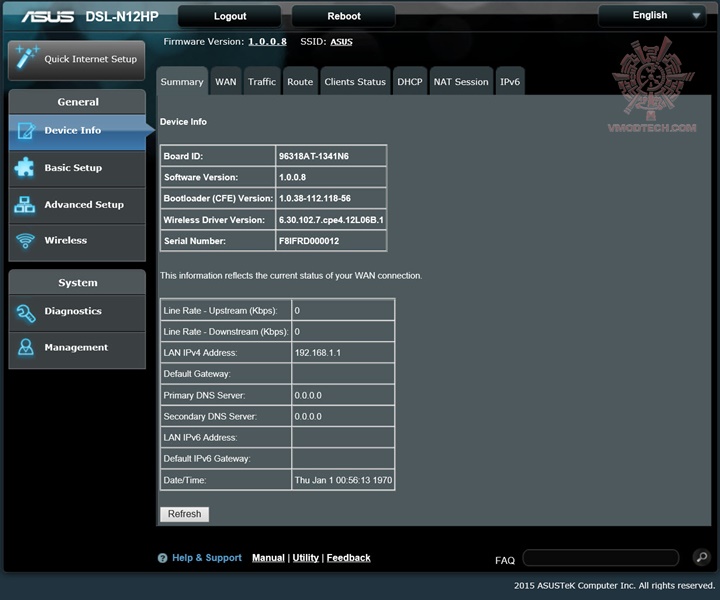Click the Date/Time value Thu Jan 1
Screen dimensions: 720x600
click(343, 480)
